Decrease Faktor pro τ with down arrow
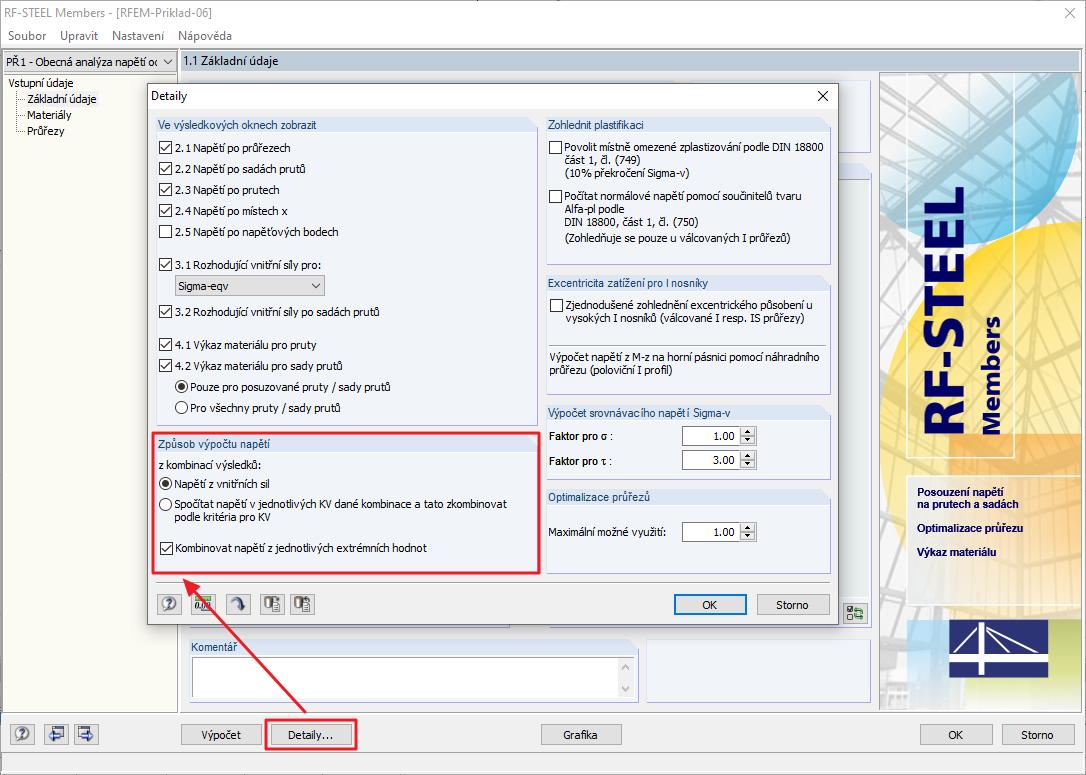The height and width of the screenshot is (775, 1086). pyautogui.click(x=748, y=465)
